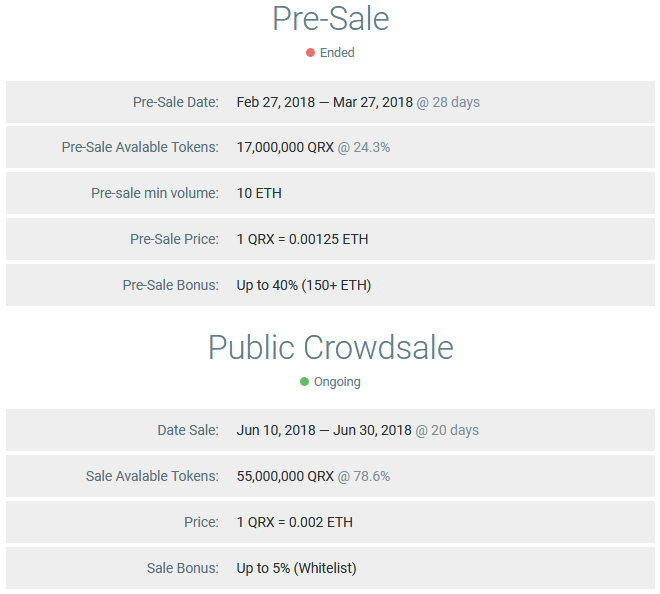Click the '@ 24.3%' percentage text
Screen dimensions: 660x594
click(363, 148)
